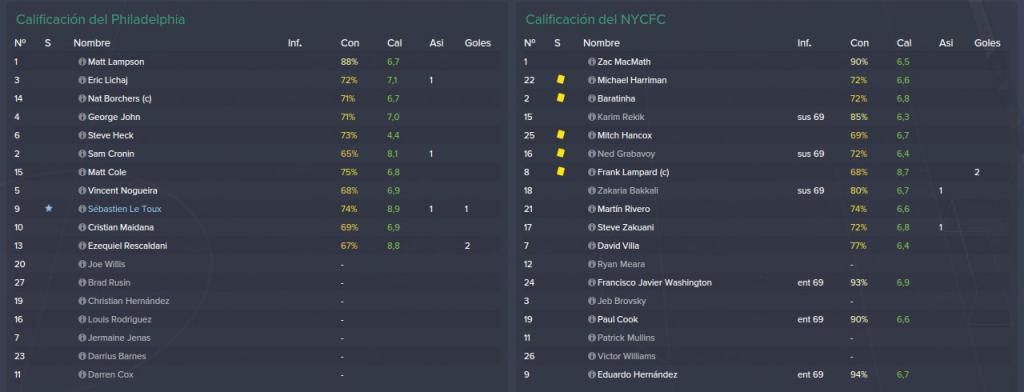Click info icon beside Matt Lampson
The width and height of the screenshot is (1024, 392).
pyautogui.click(x=82, y=62)
